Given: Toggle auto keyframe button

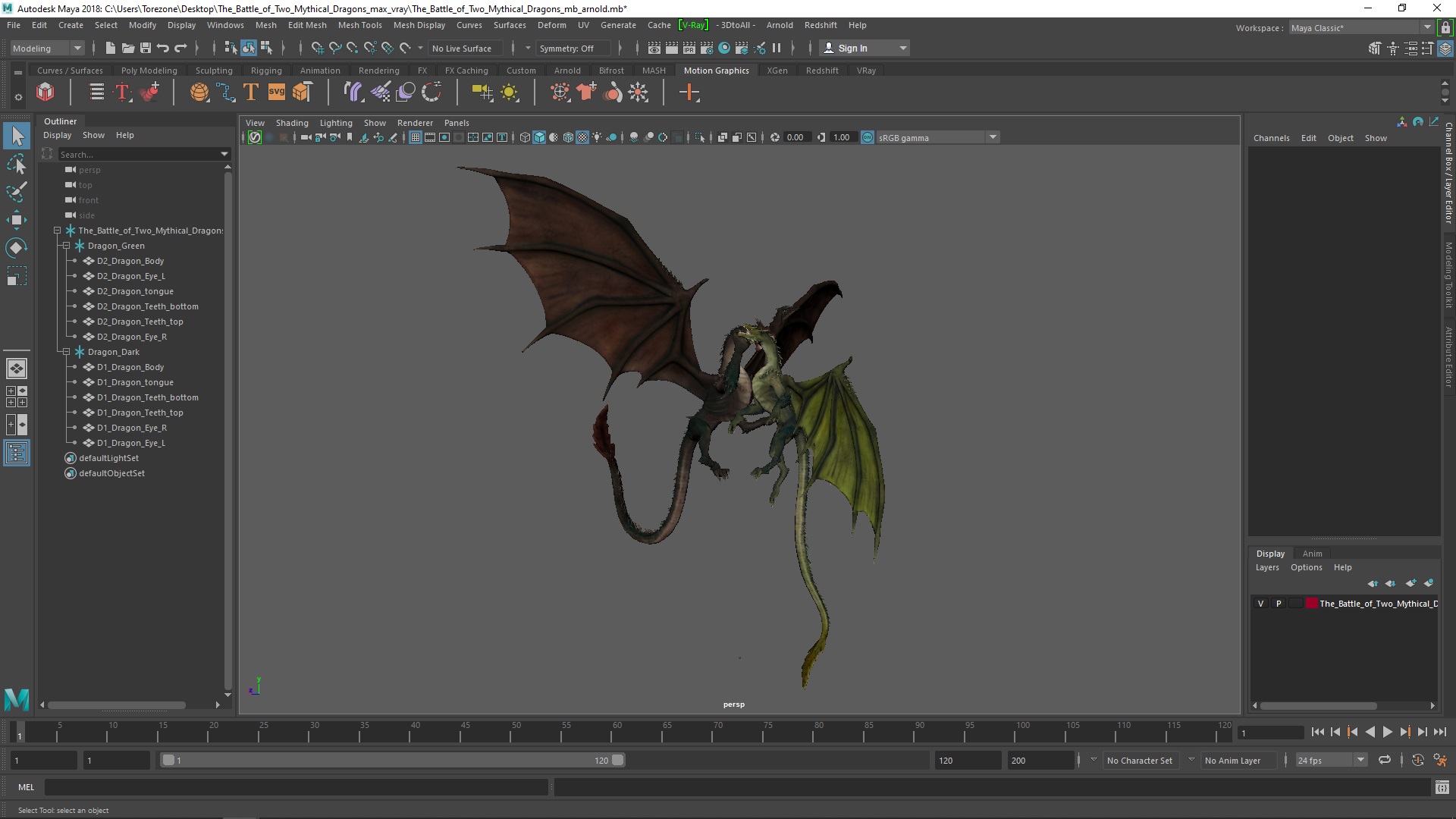Looking at the screenshot, I should [1417, 760].
